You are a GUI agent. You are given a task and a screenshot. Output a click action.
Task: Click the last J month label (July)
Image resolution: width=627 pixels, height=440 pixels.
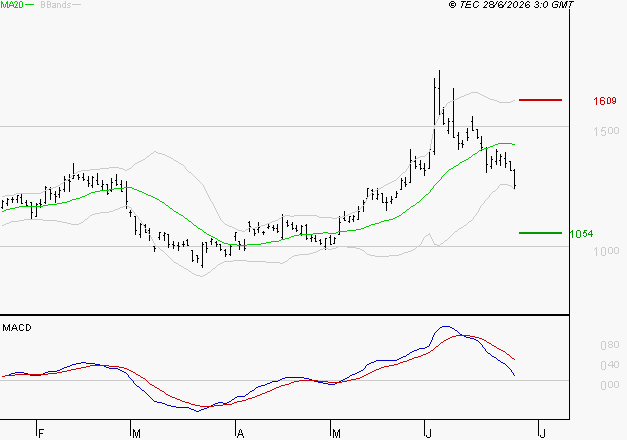543,434
